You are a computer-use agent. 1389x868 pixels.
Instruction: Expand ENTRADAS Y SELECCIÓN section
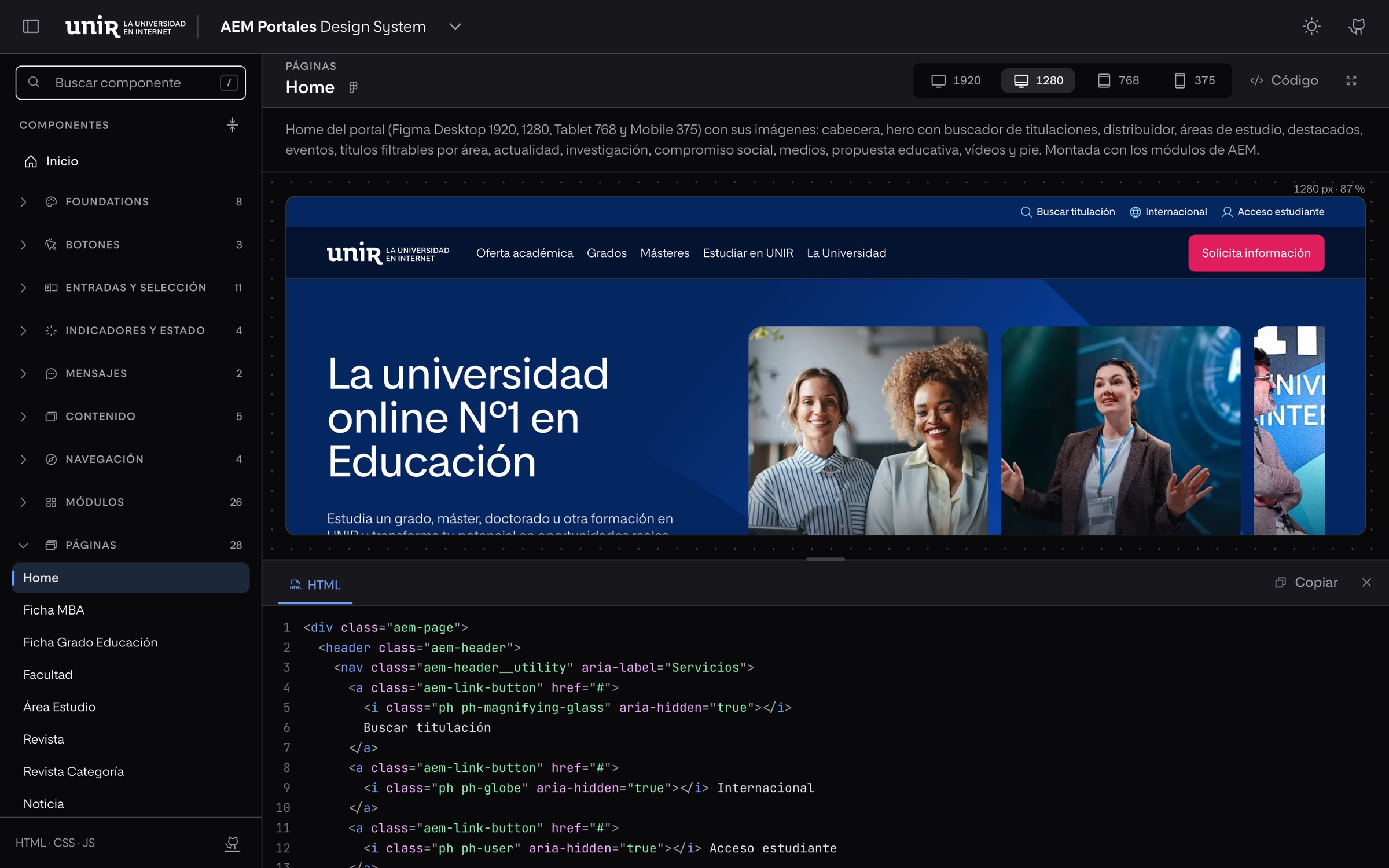[131, 287]
